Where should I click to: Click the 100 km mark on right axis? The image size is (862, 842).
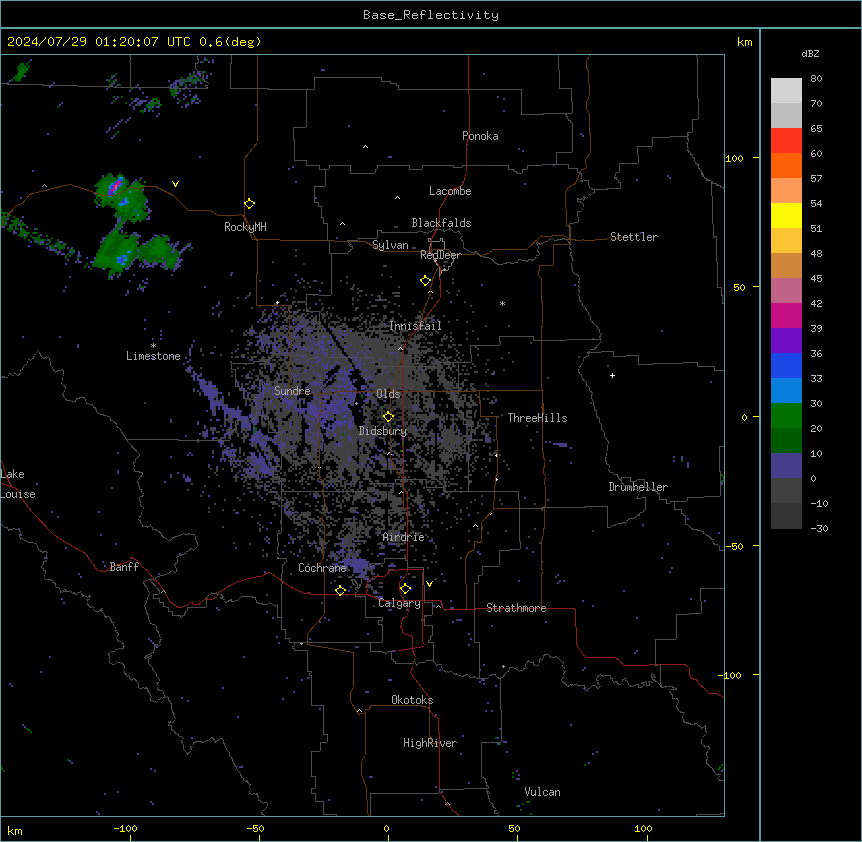pyautogui.click(x=734, y=158)
